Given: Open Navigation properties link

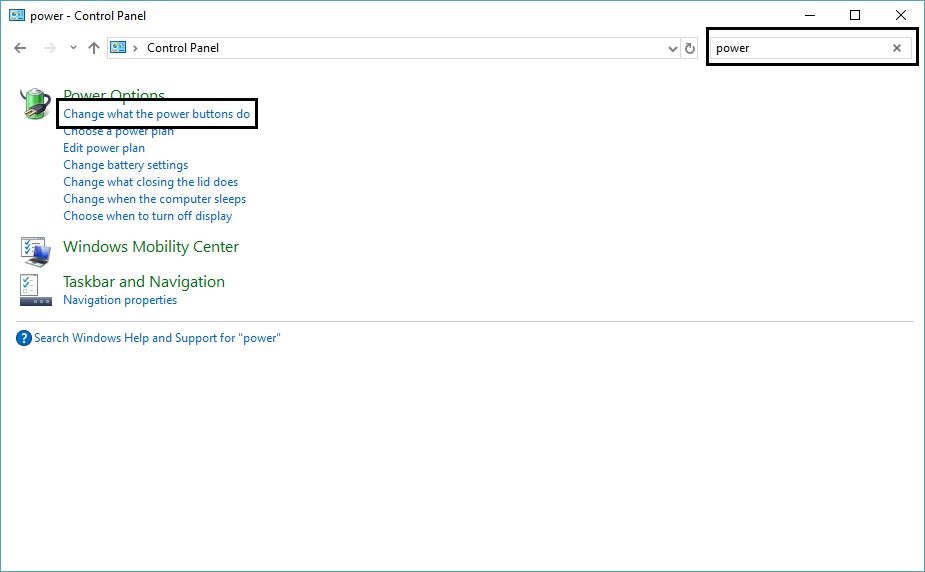Looking at the screenshot, I should pos(120,300).
